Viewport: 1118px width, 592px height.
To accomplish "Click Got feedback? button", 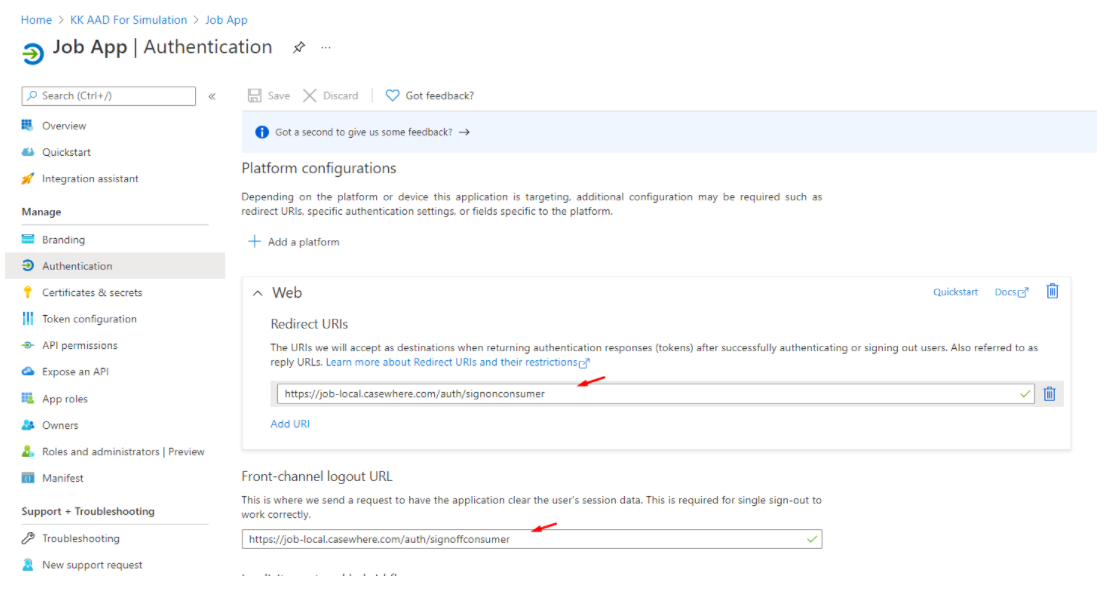I will pos(430,96).
